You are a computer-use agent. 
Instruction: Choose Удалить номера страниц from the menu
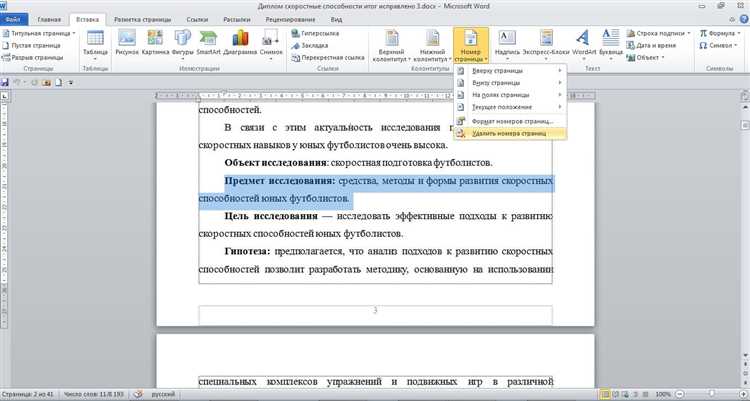pos(510,134)
